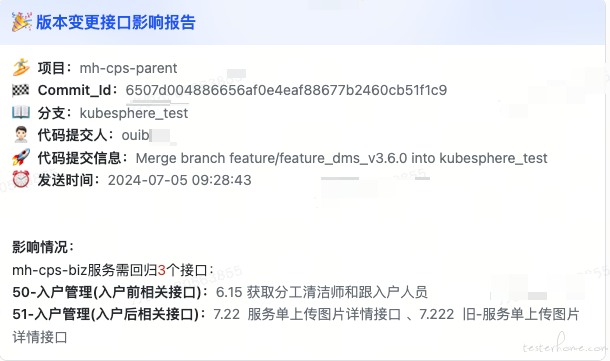
Task: Click interface 7.22 服务单上传图片详情接口
Action: pyautogui.click(x=307, y=314)
